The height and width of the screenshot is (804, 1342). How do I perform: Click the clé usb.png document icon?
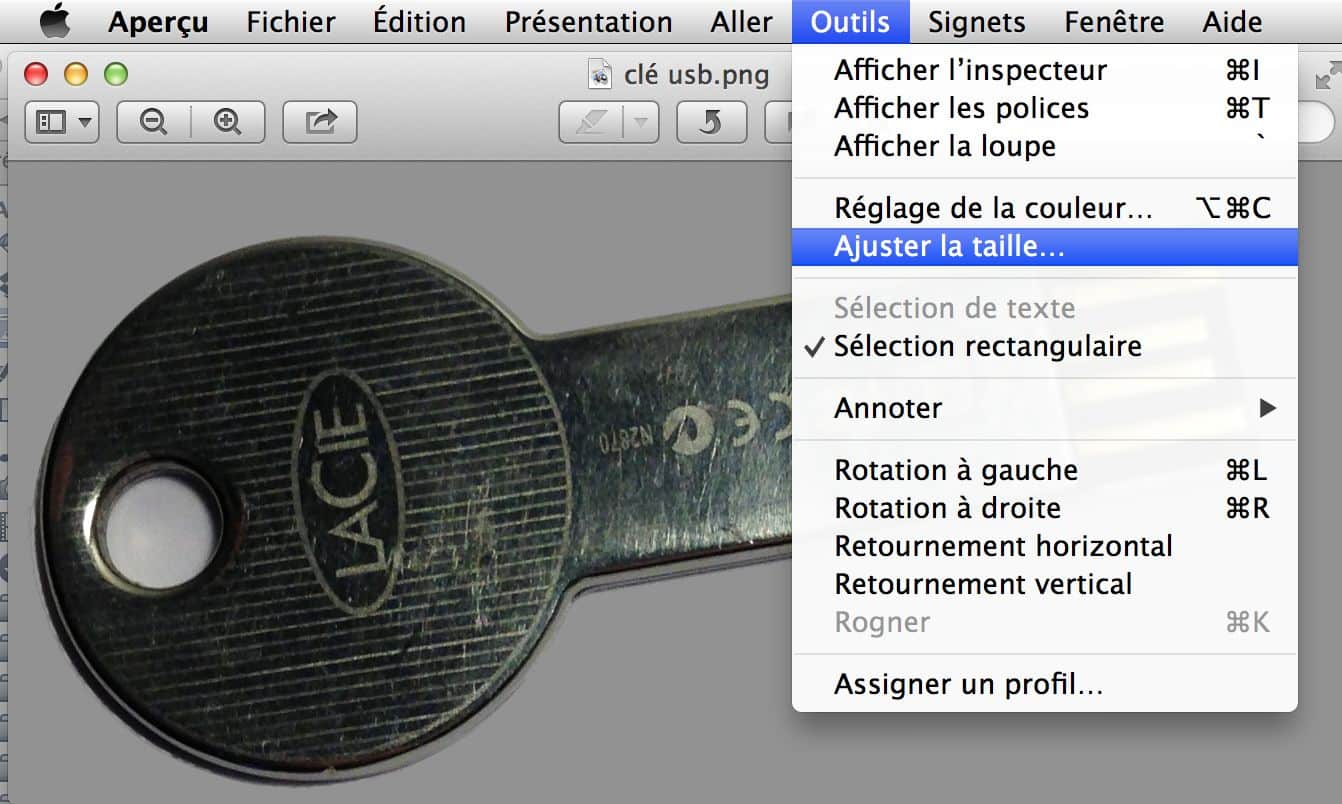(600, 74)
